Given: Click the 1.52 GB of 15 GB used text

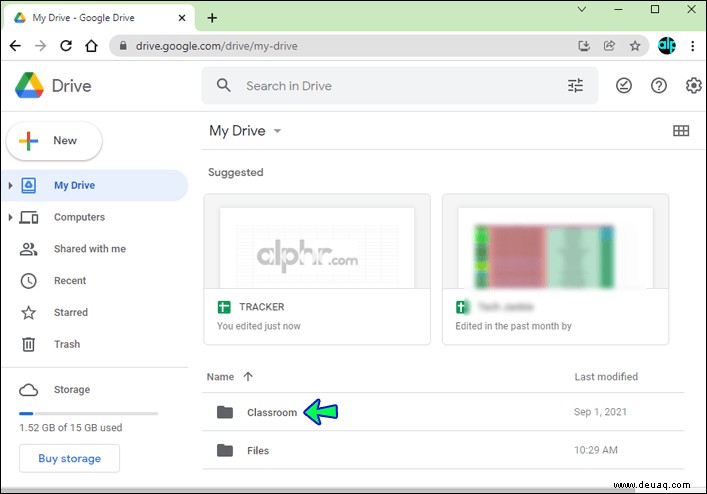Looking at the screenshot, I should point(71,427).
